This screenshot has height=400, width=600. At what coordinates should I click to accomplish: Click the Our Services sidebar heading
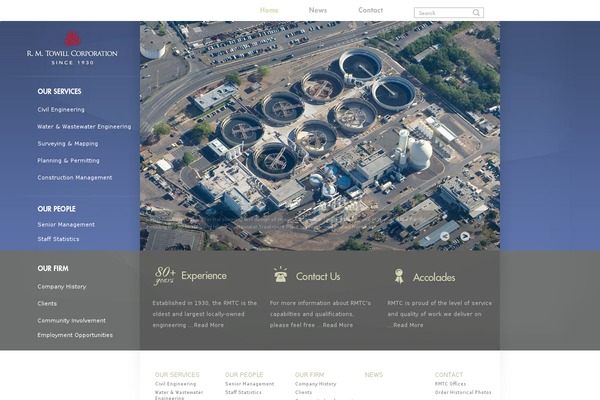pyautogui.click(x=59, y=91)
